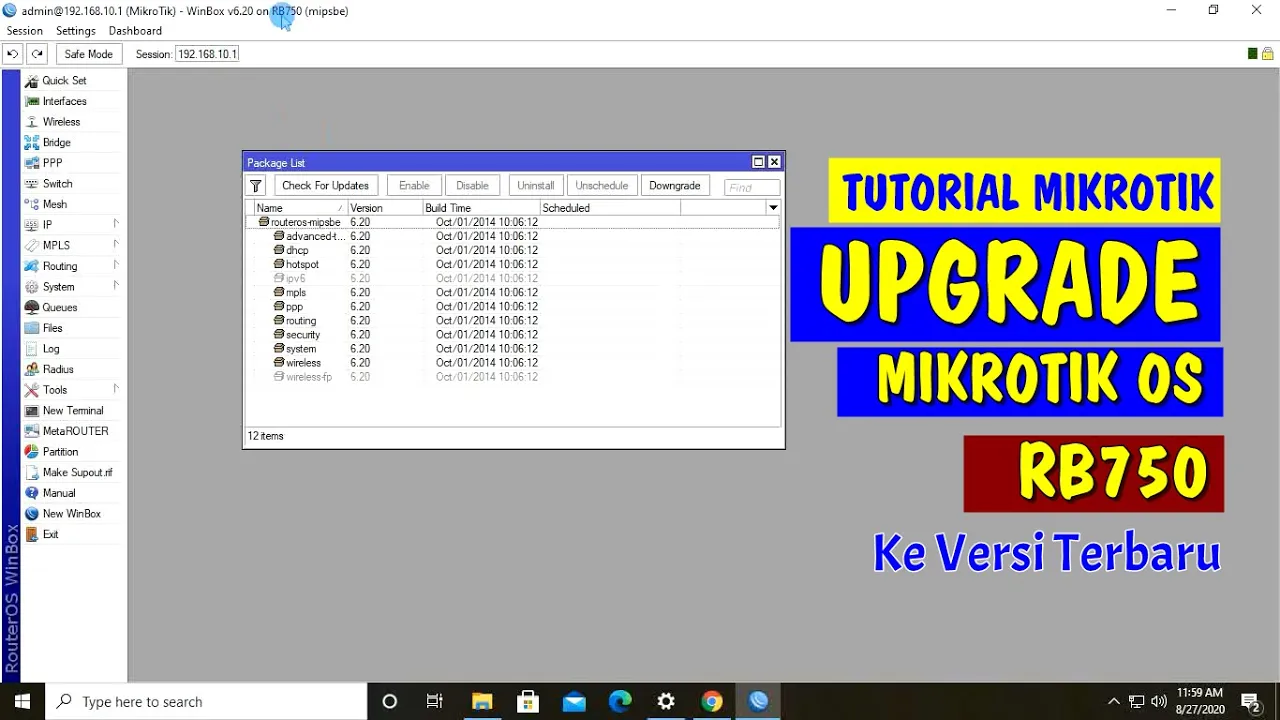
Task: Open Task View on the taskbar
Action: (435, 701)
